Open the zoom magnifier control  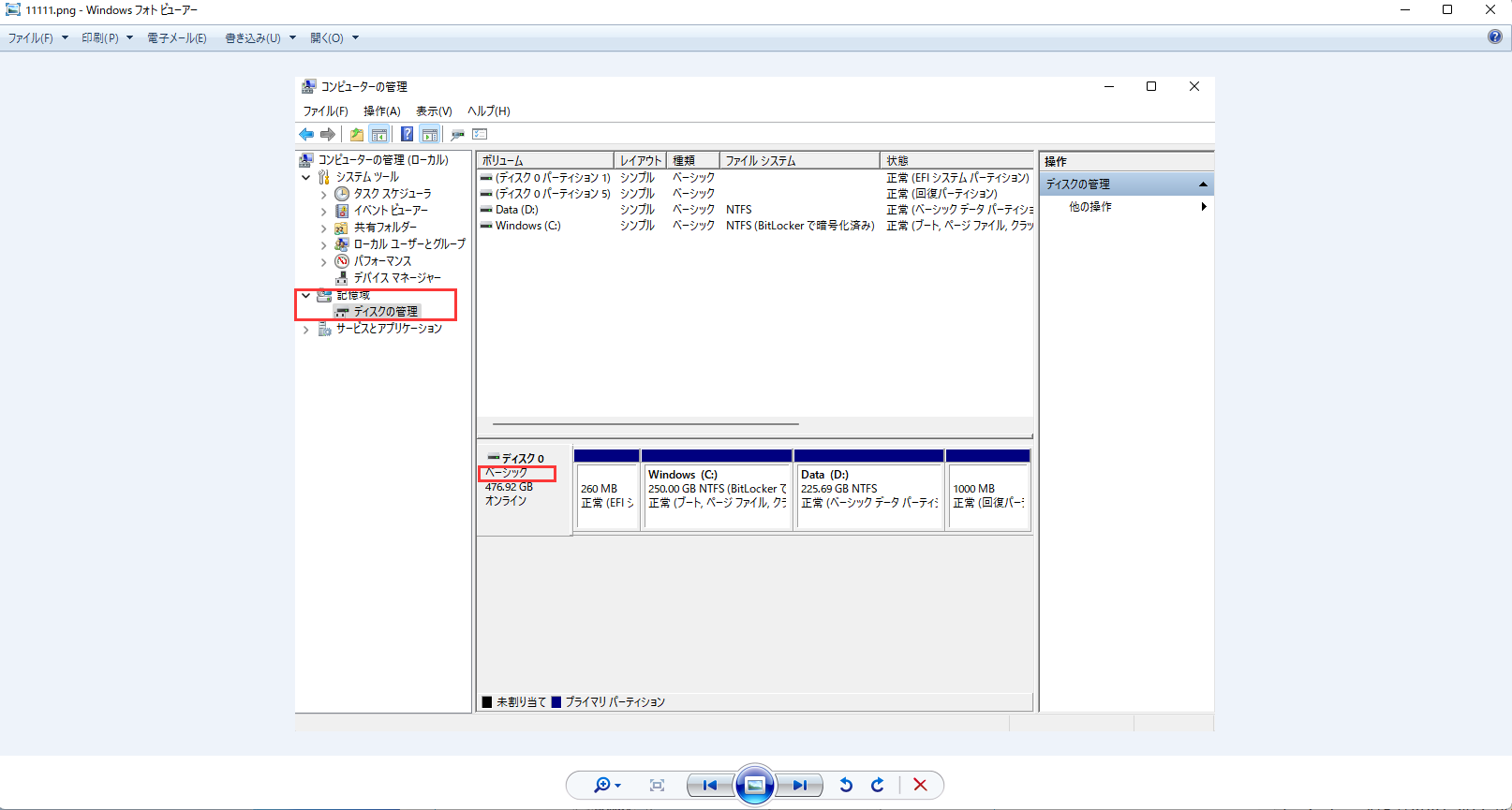(607, 785)
